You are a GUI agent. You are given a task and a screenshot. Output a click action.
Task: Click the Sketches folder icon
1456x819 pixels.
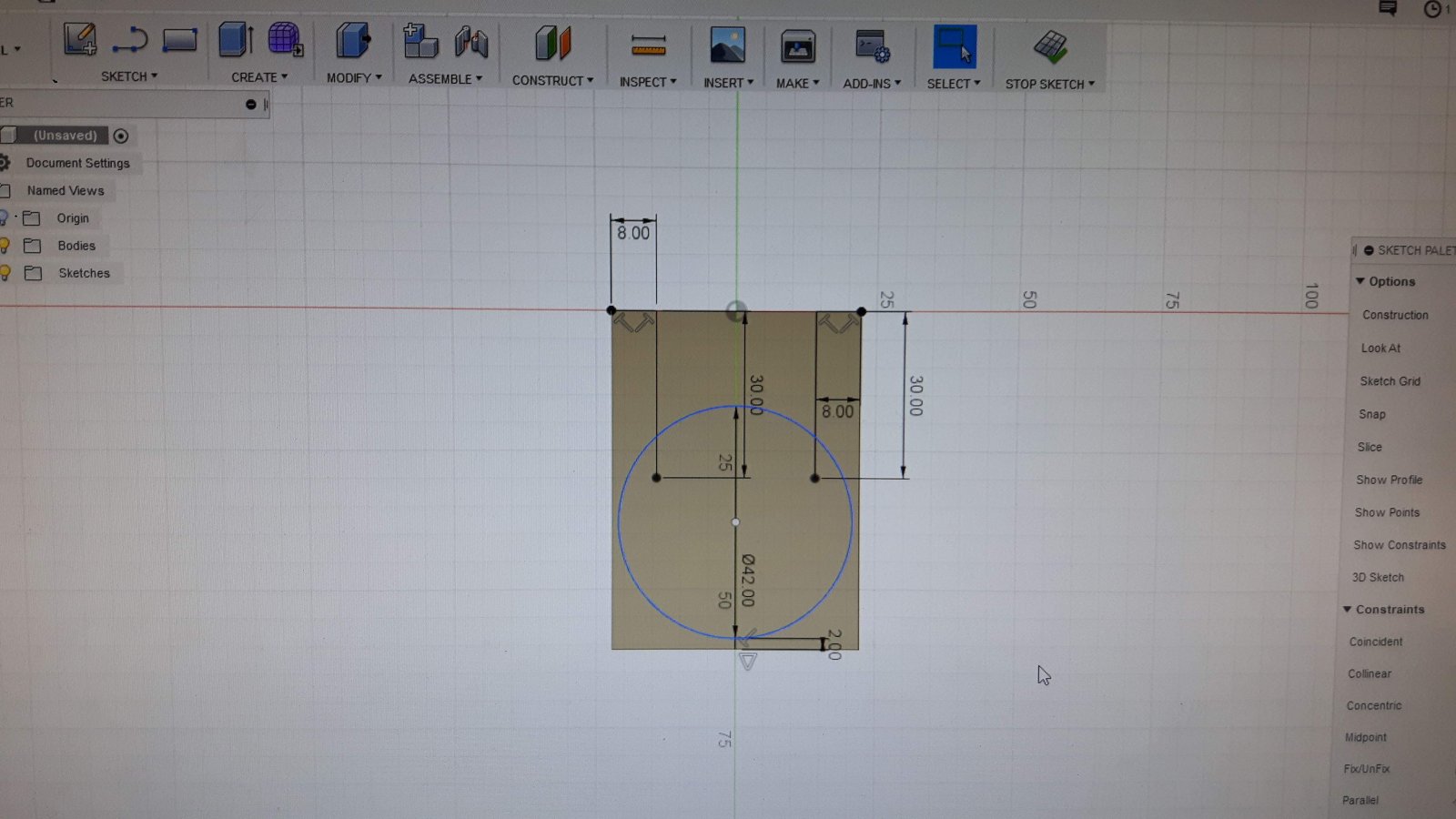(x=34, y=273)
